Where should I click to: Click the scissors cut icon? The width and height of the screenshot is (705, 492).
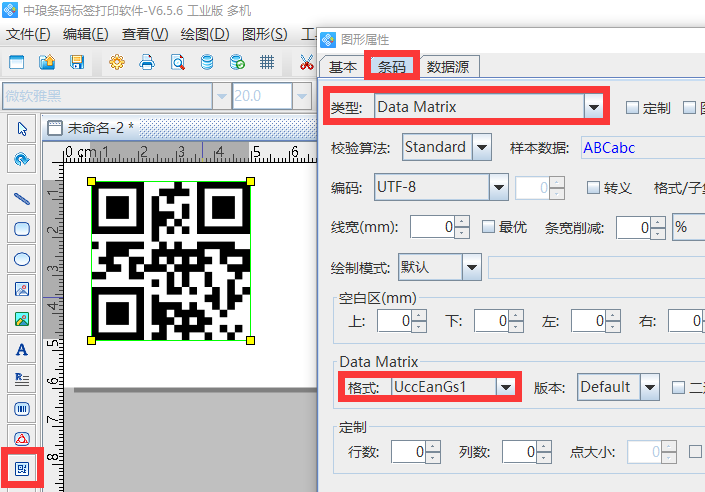[x=307, y=62]
